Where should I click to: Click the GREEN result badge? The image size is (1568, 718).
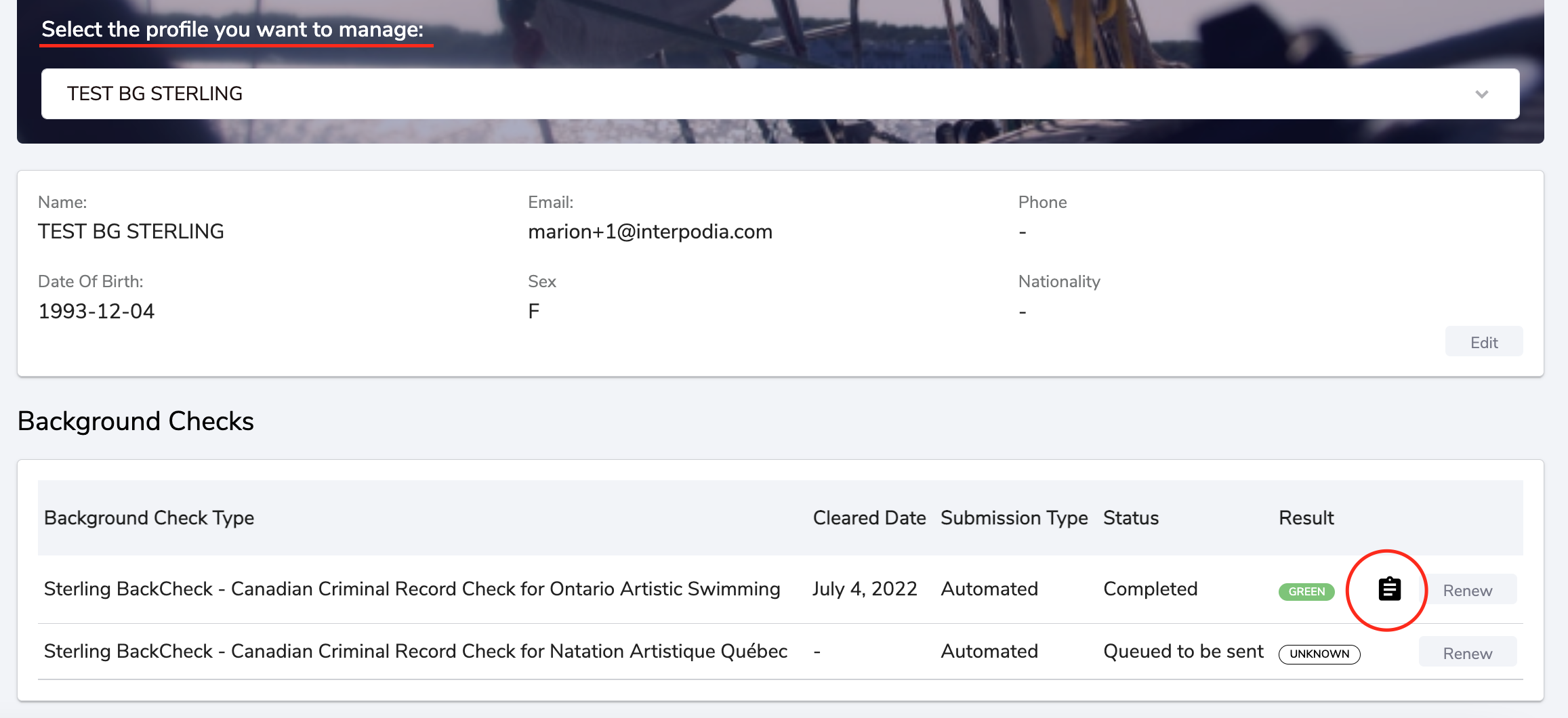point(1306,591)
